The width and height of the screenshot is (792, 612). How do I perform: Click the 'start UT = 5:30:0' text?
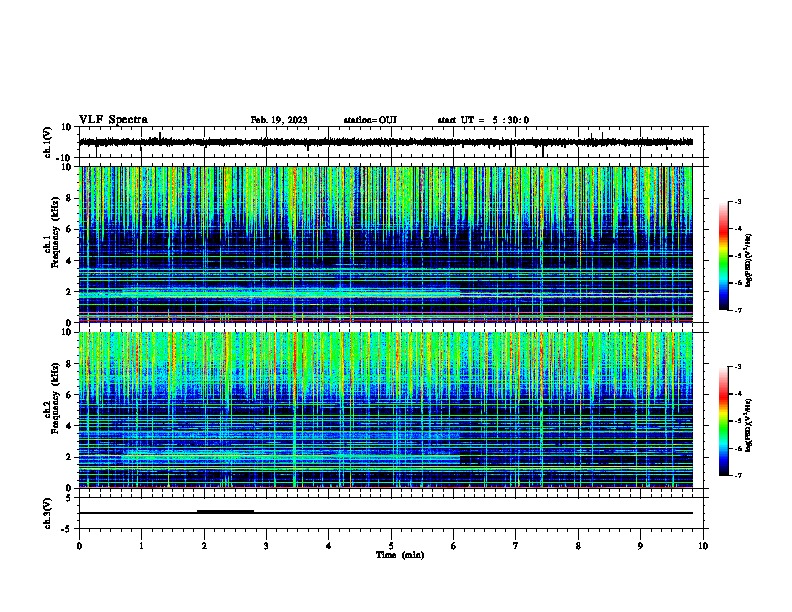click(483, 120)
